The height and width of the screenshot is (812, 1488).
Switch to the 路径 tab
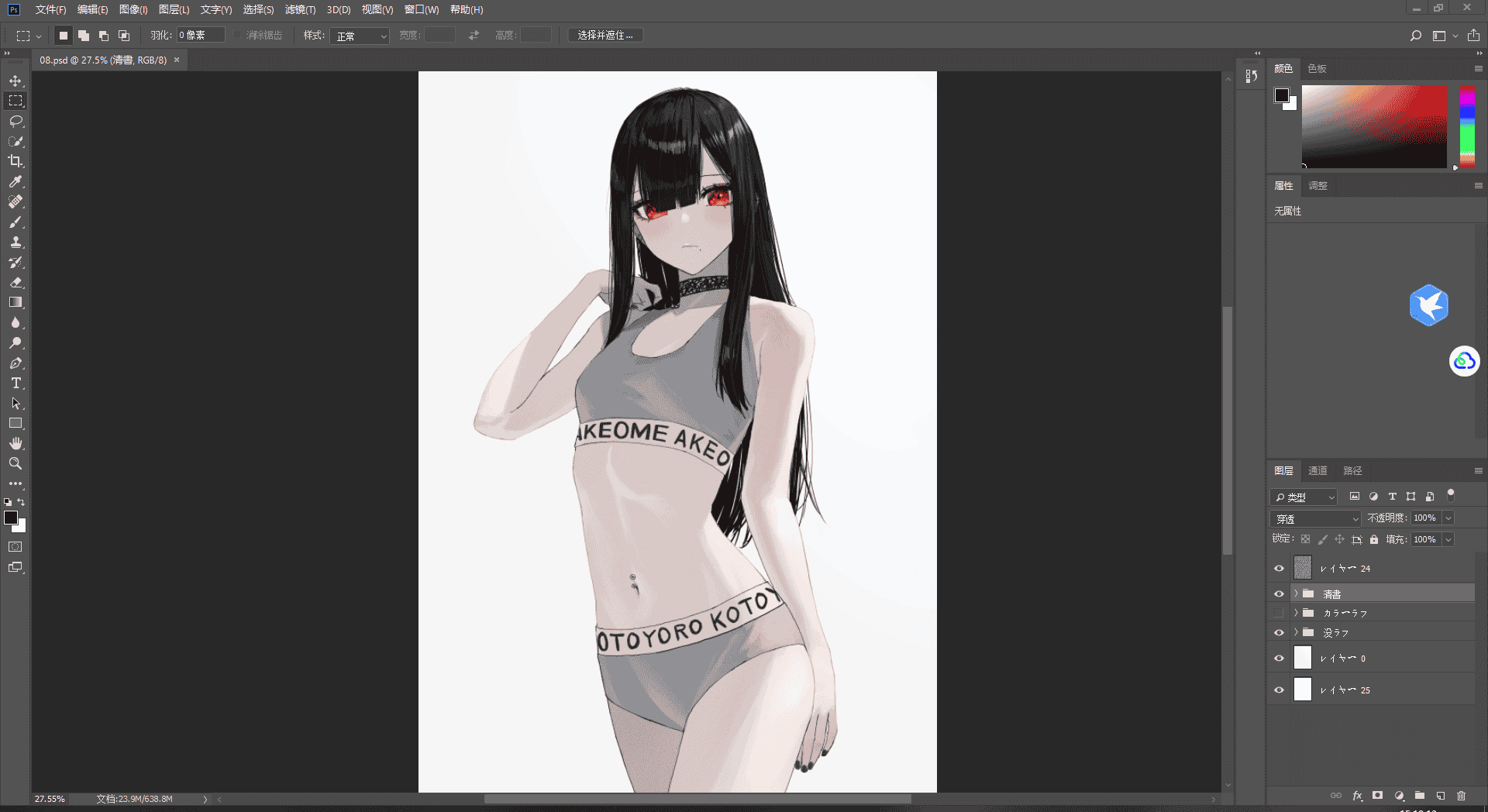[1352, 470]
